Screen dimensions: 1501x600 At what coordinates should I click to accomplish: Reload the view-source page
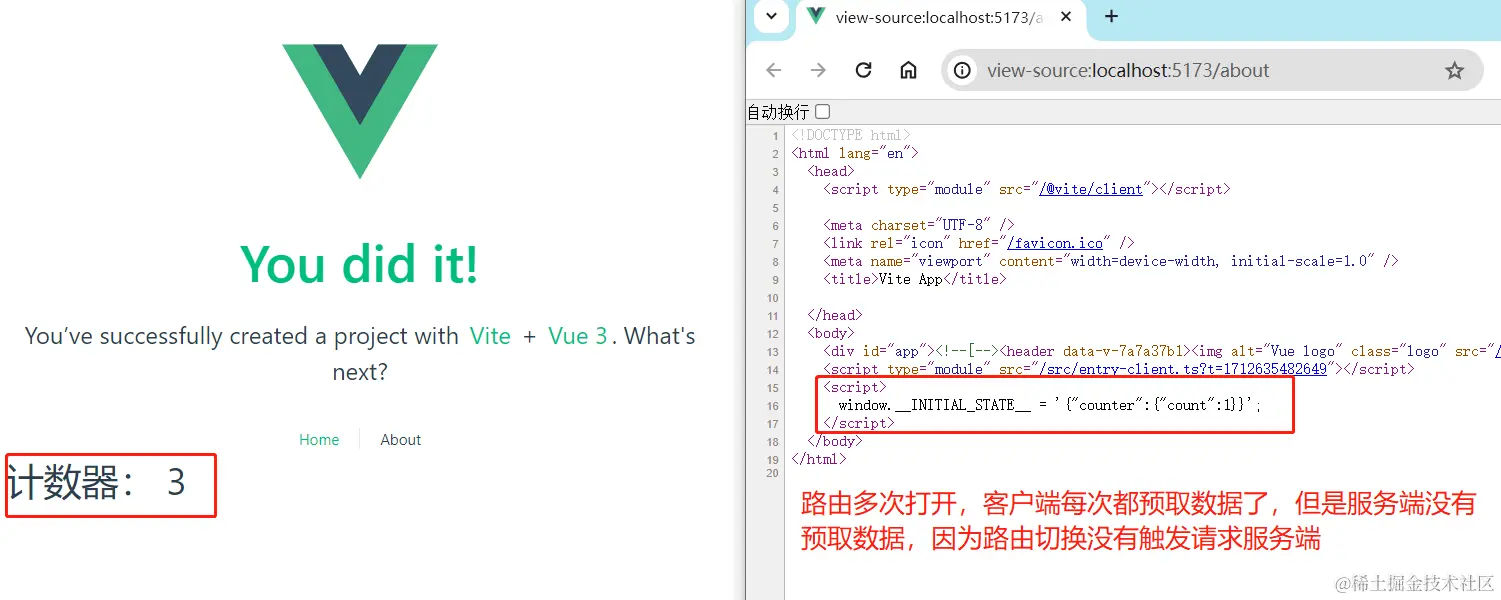863,70
